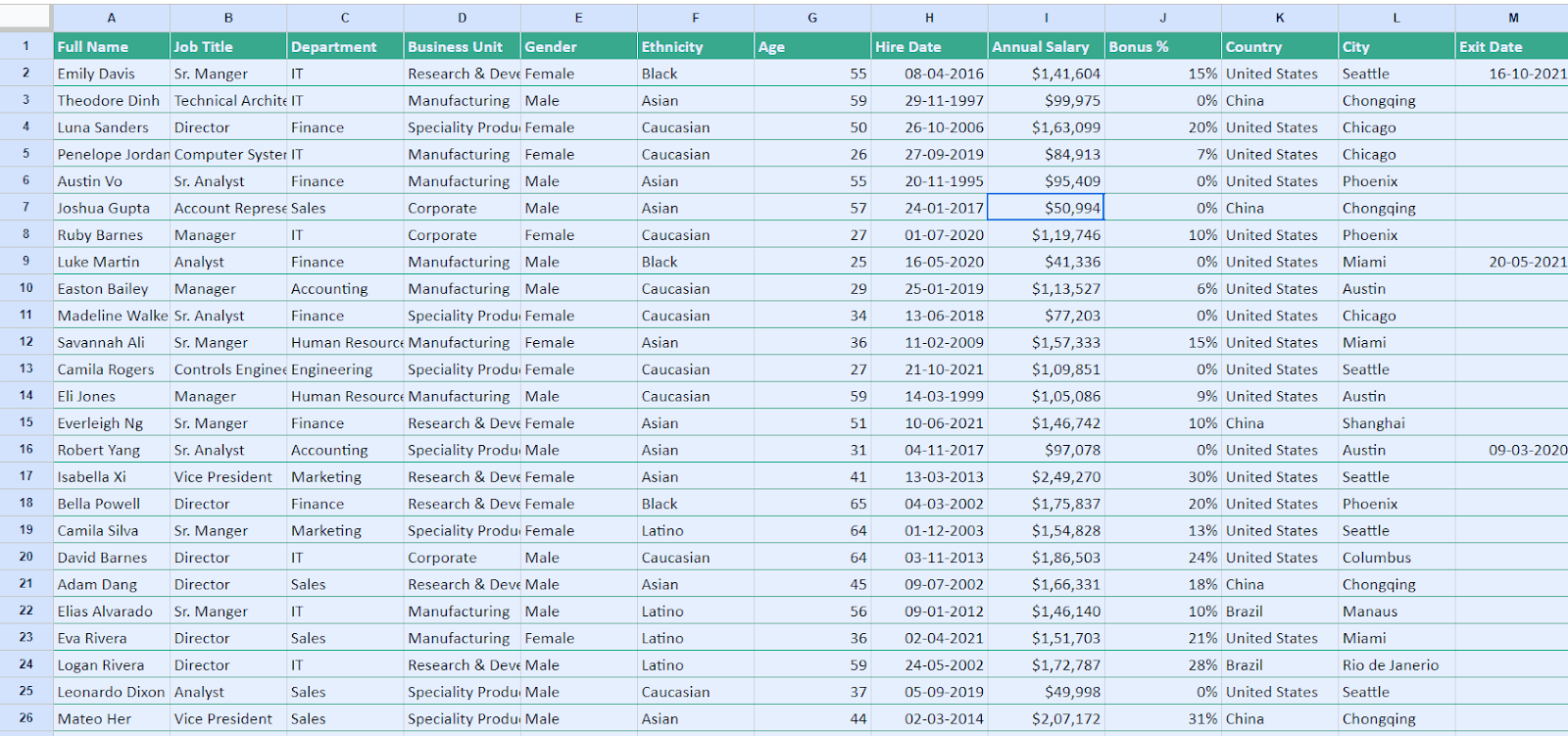Click the Eli Jones cell
This screenshot has width=1568, height=736.
(112, 396)
